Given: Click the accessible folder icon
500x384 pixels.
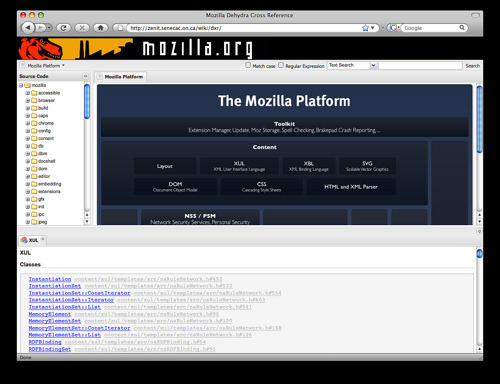Looking at the screenshot, I should pos(34,93).
